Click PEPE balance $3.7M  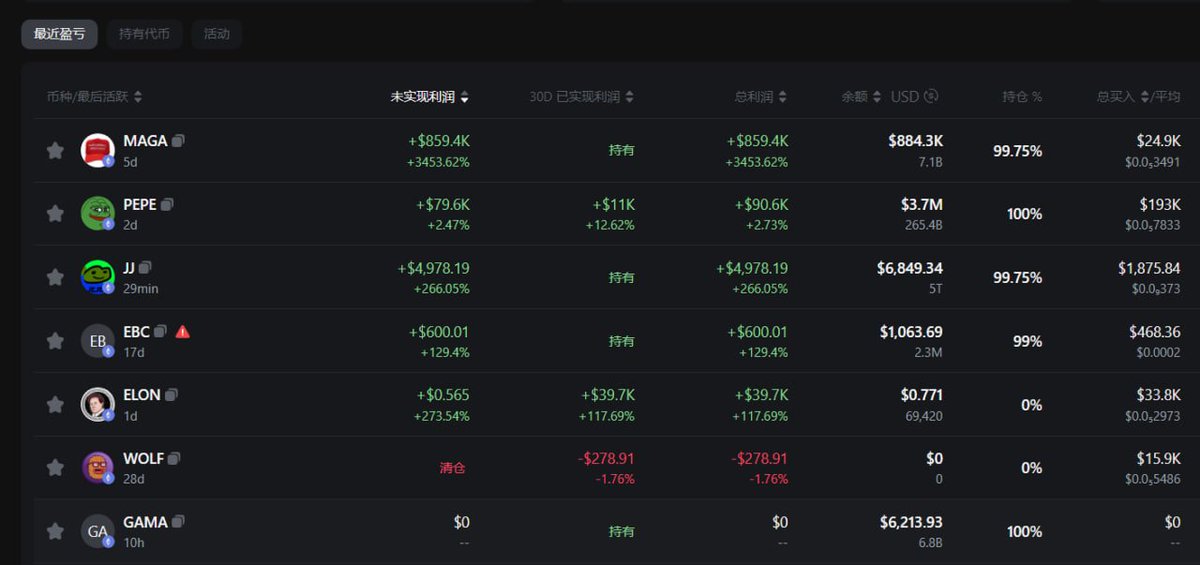coord(921,204)
